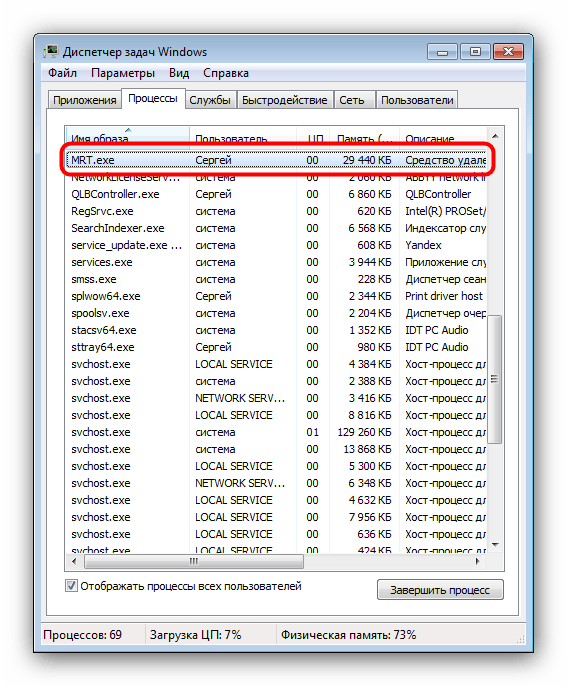This screenshot has width=567, height=686.
Task: Sort by Память column header
Action: pyautogui.click(x=364, y=137)
